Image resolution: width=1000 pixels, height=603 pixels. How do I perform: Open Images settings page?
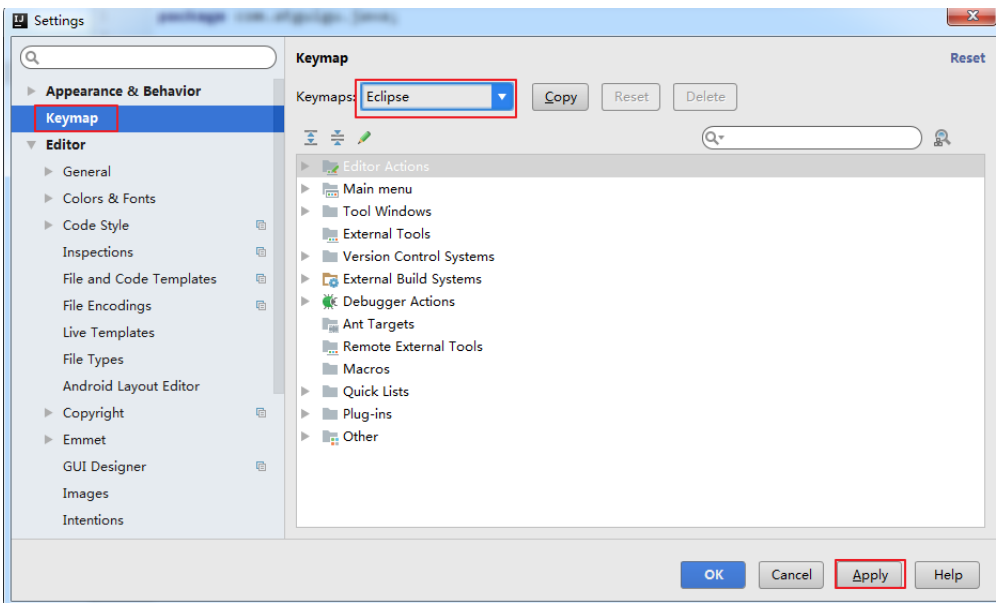coord(85,493)
